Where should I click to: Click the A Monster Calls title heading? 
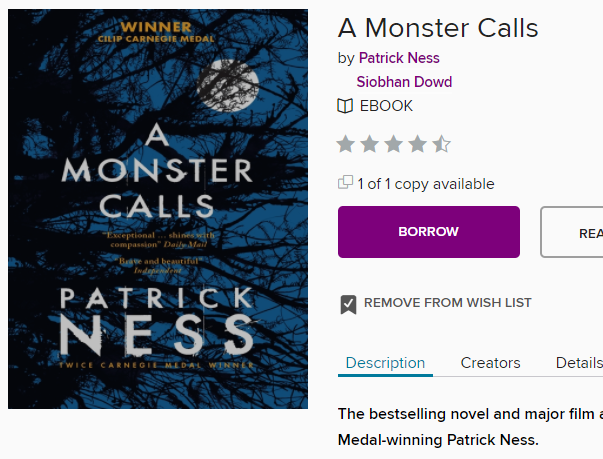coord(438,27)
